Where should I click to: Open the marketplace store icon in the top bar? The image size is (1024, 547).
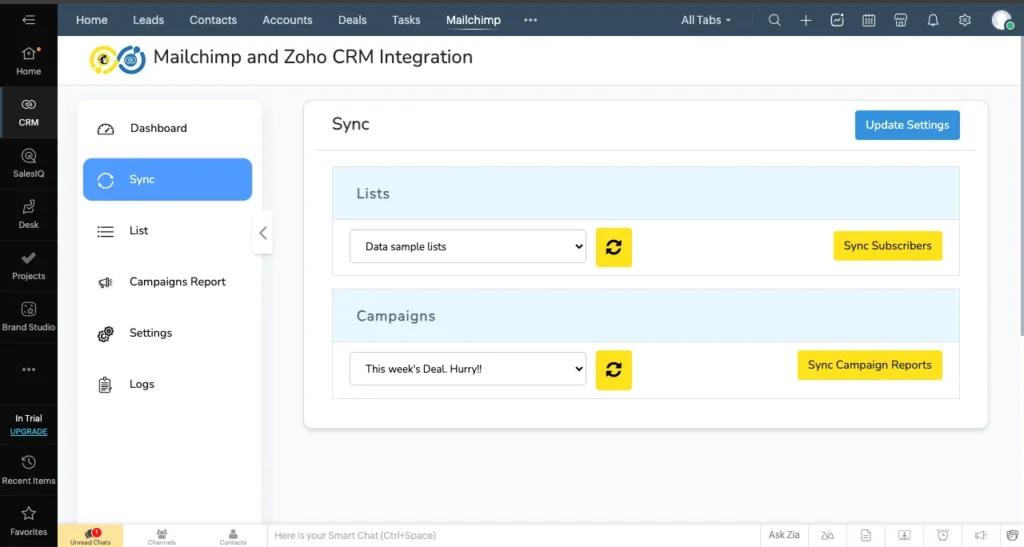click(x=901, y=20)
